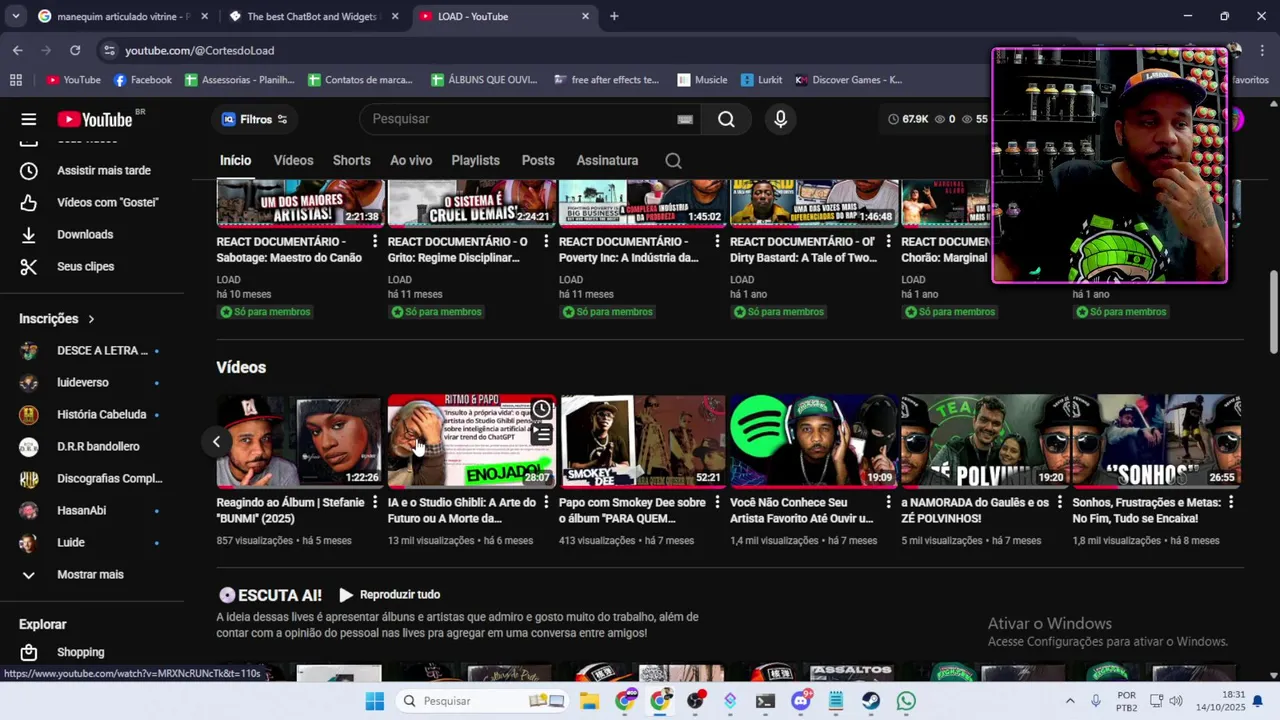This screenshot has height=720, width=1280.
Task: Switch to manequim articulado vitrine browser tab
Action: [x=122, y=16]
